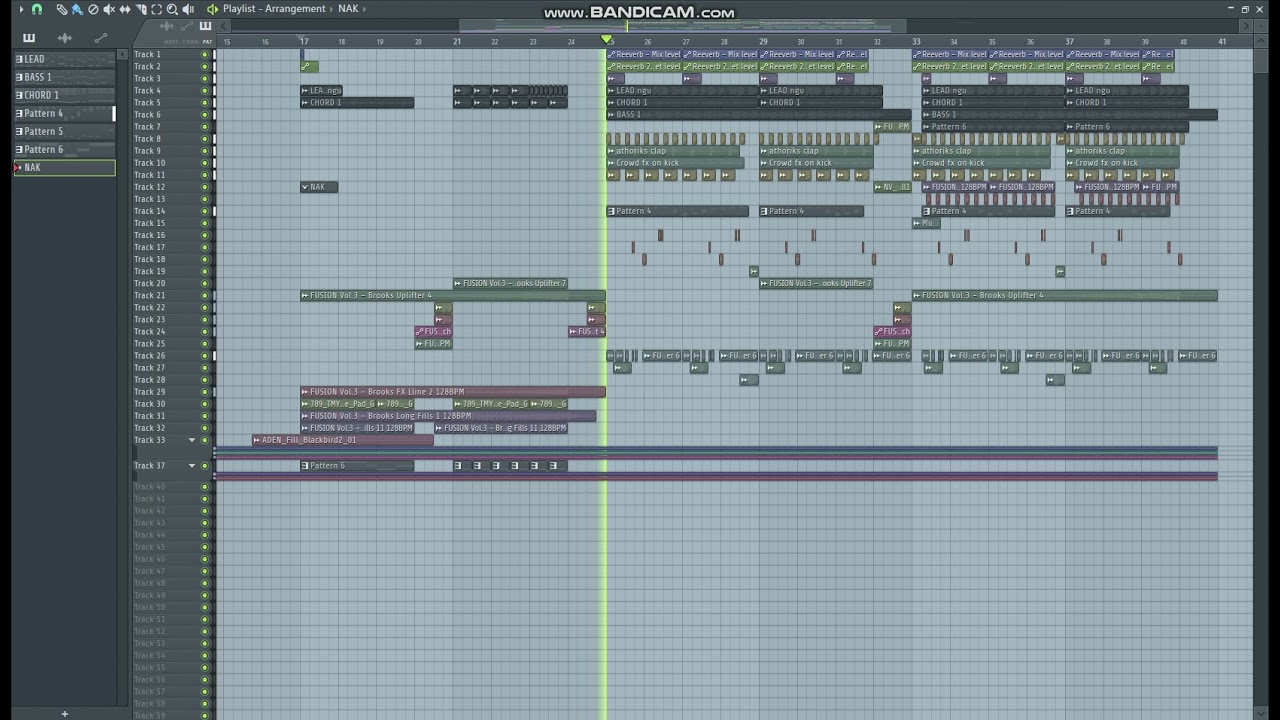The height and width of the screenshot is (720, 1280).
Task: Click the pattern icon above PAT
Action: [x=206, y=26]
